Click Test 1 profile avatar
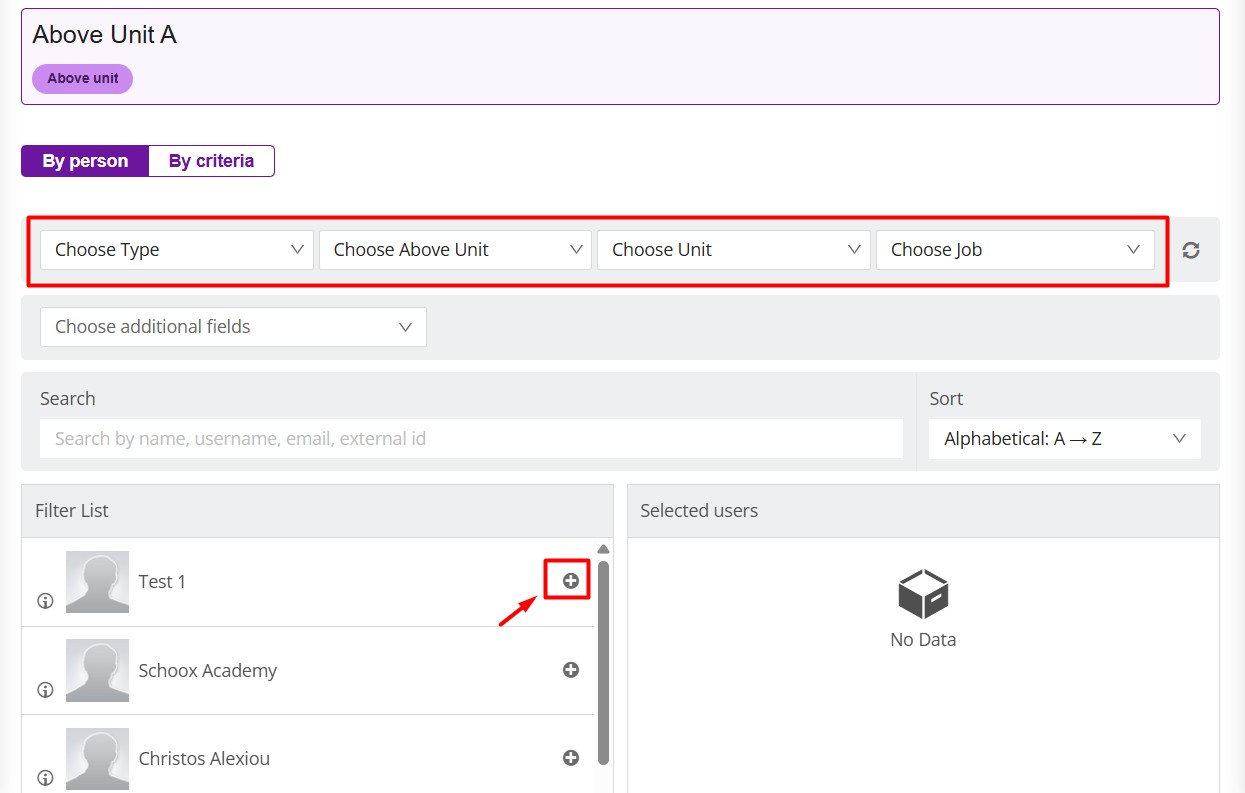This screenshot has width=1245, height=793. pyautogui.click(x=97, y=581)
